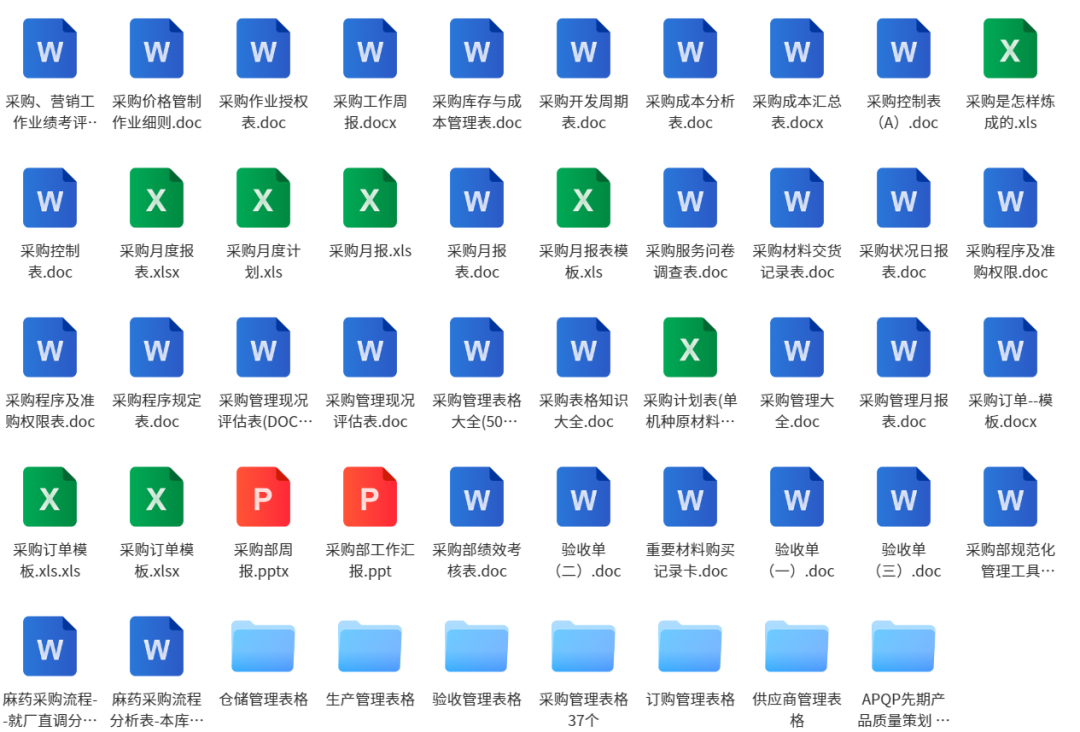Open the 采购月度报表.xlsx Excel icon
The image size is (1080, 732).
tap(156, 198)
